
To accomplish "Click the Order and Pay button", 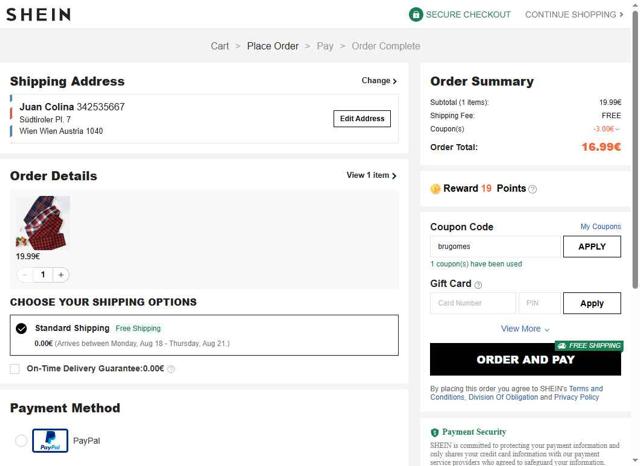I will point(525,359).
